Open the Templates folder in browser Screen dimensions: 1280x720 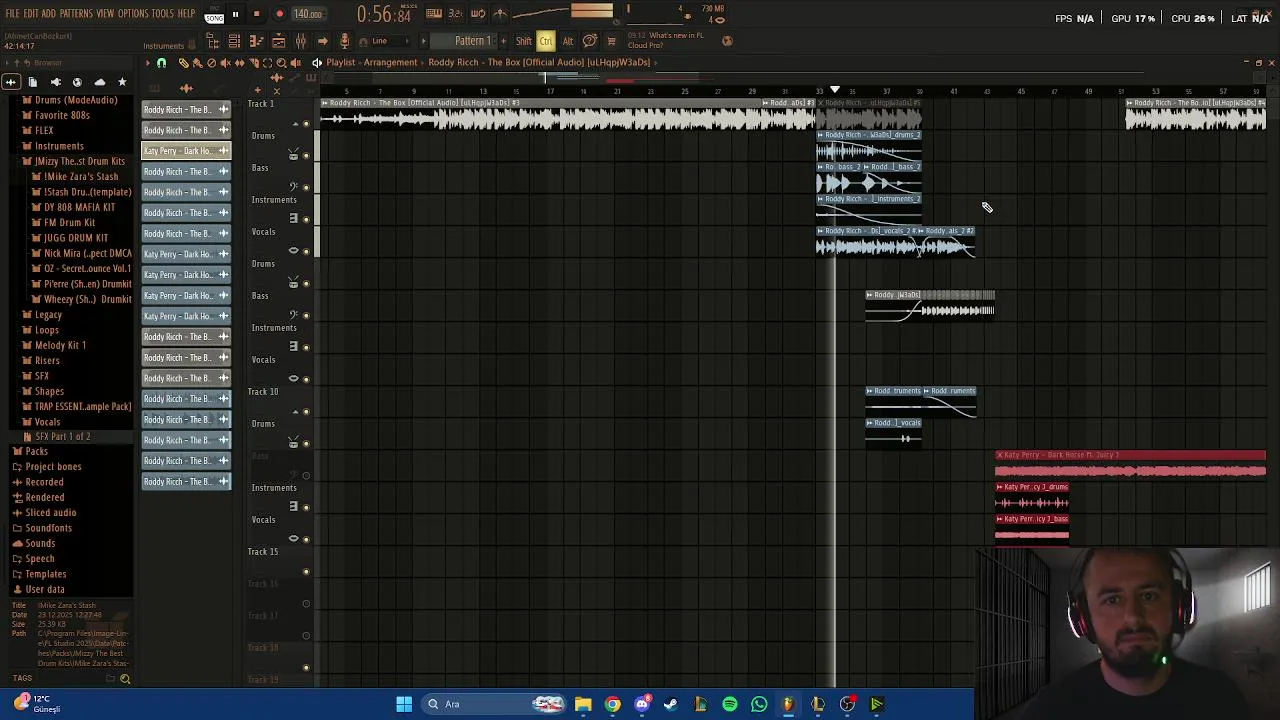tap(45, 574)
